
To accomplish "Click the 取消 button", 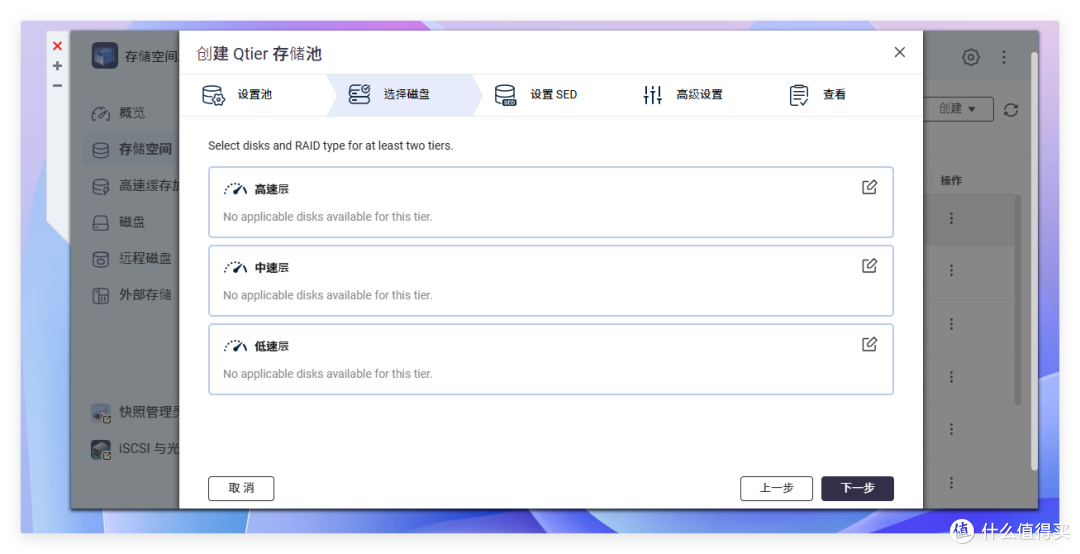I will tap(241, 489).
